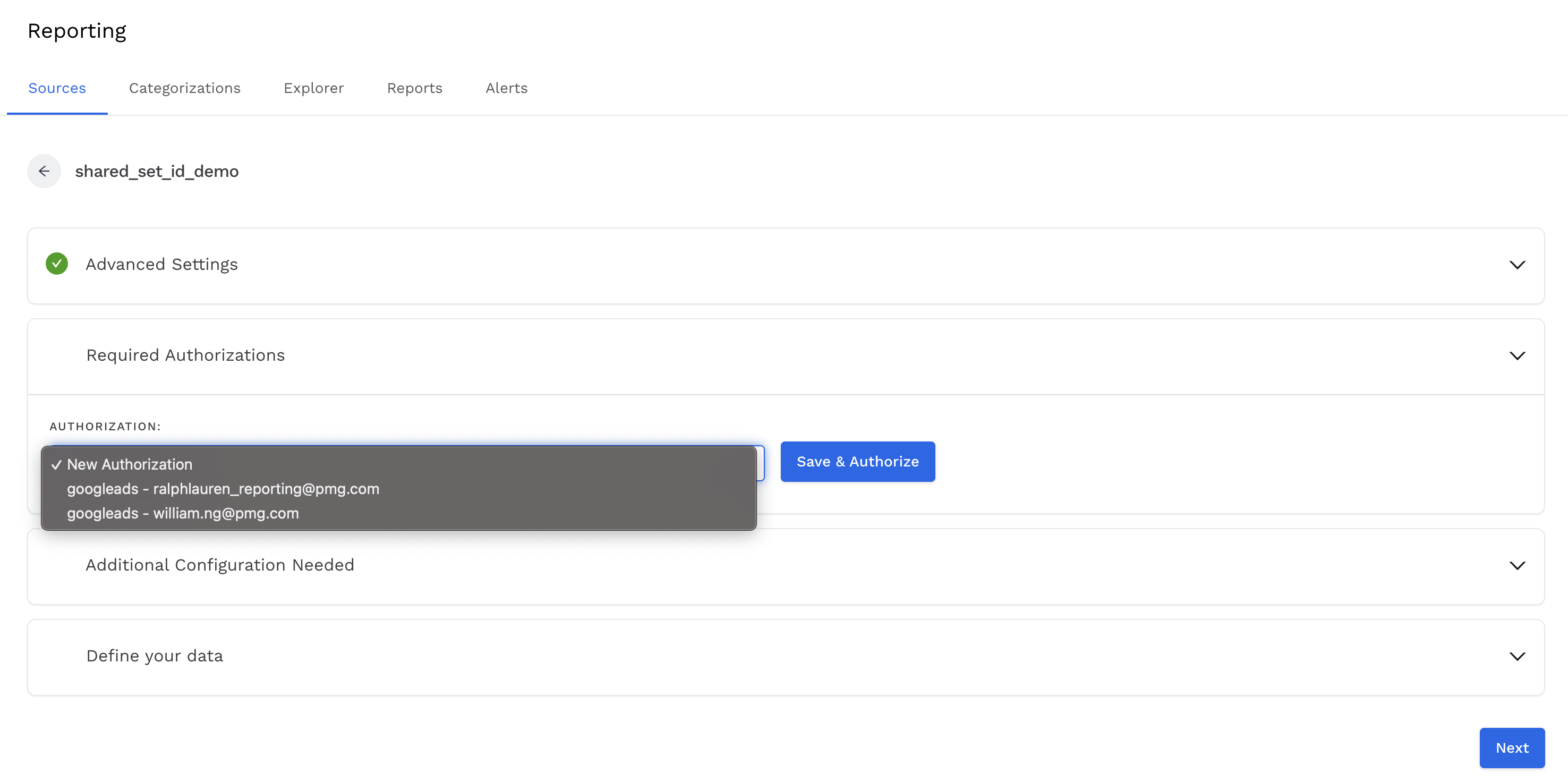Open the Alerts tab
This screenshot has width=1568, height=782.
[x=506, y=88]
